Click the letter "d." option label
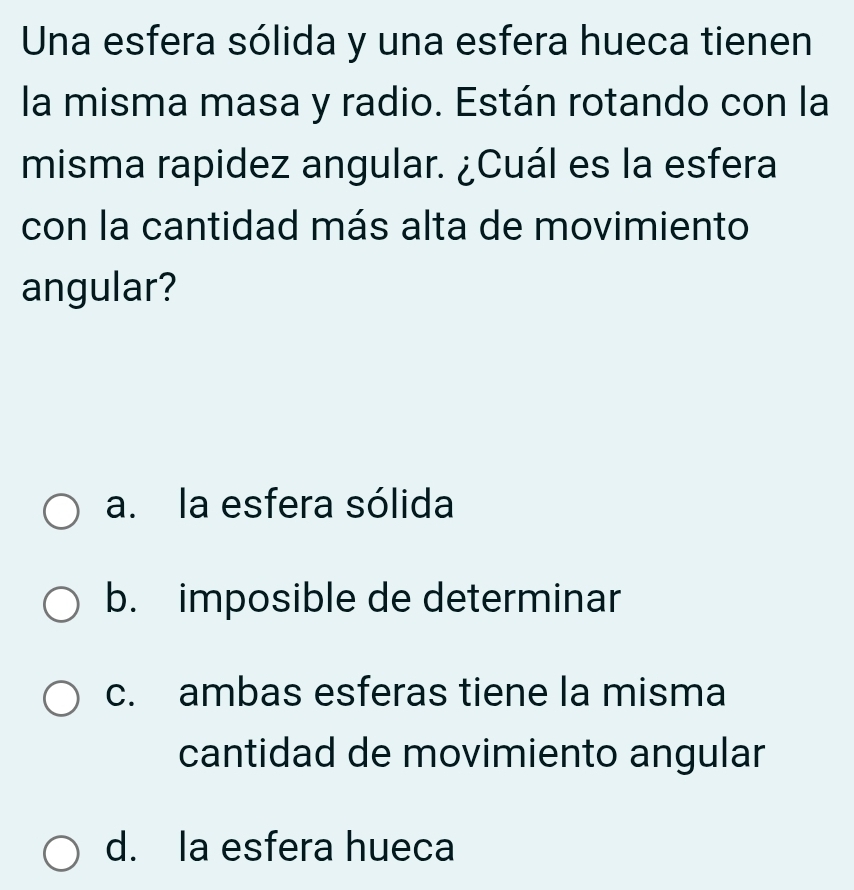Viewport: 854px width, 890px height. pos(121,848)
